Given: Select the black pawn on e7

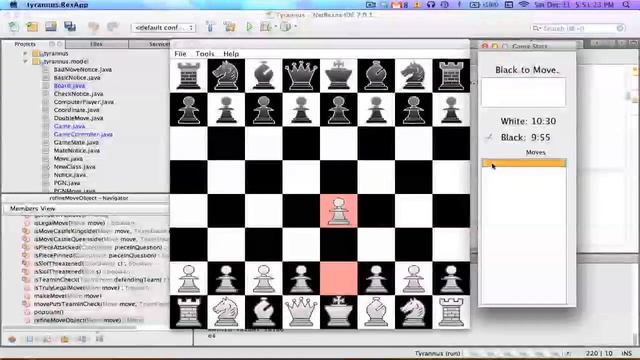Looking at the screenshot, I should click(338, 109).
